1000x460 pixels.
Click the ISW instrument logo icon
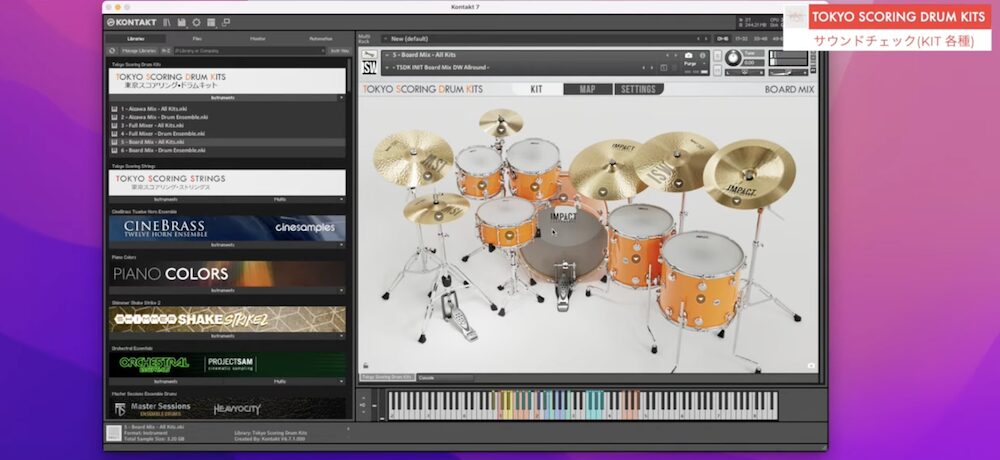point(369,68)
